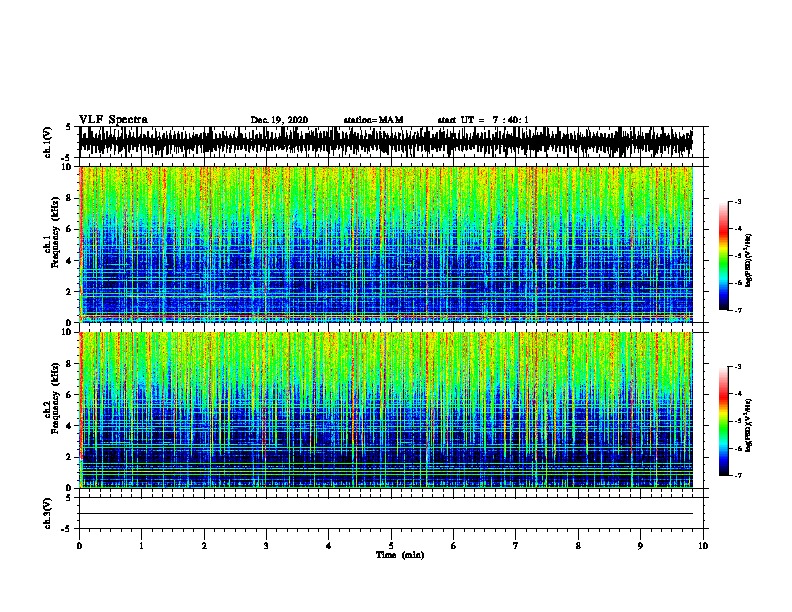Viewport: 792px width, 612px height.
Task: Click time axis tick label "6"
Action: click(x=454, y=546)
